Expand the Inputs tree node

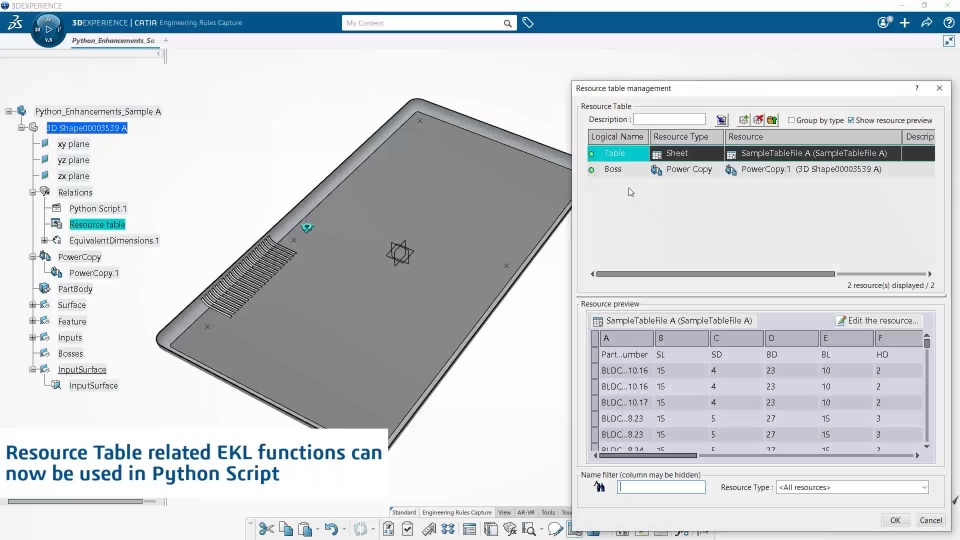point(32,337)
